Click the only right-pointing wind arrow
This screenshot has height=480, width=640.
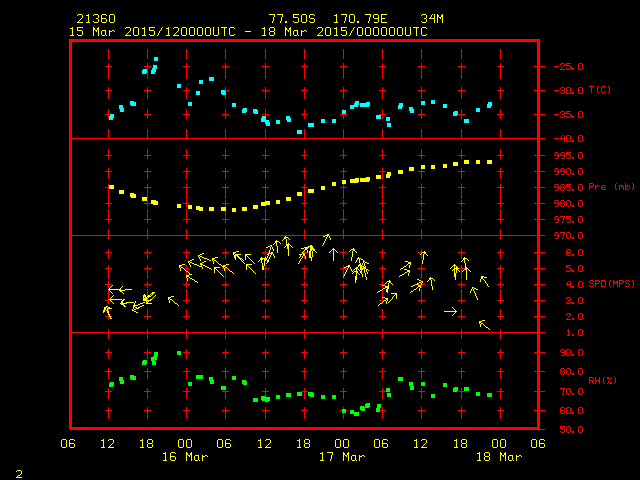(451, 311)
